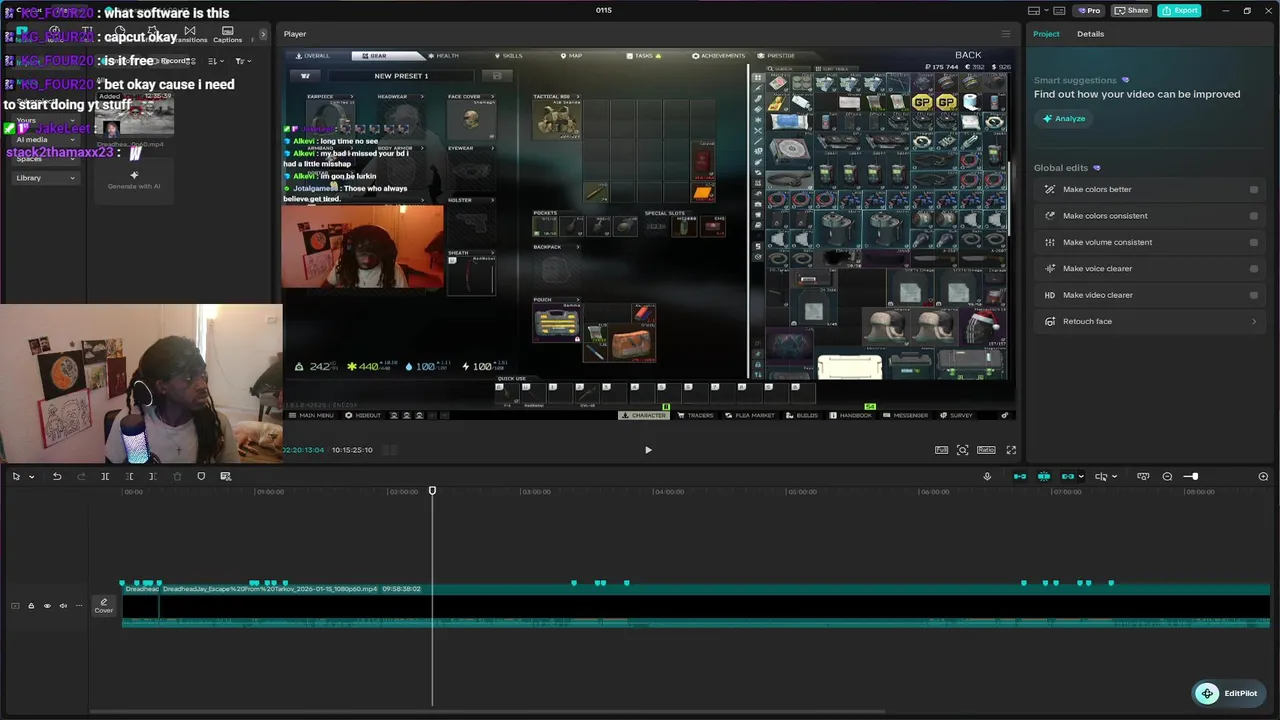The image size is (1280, 720).
Task: Open the Captions tab
Action: (227, 35)
